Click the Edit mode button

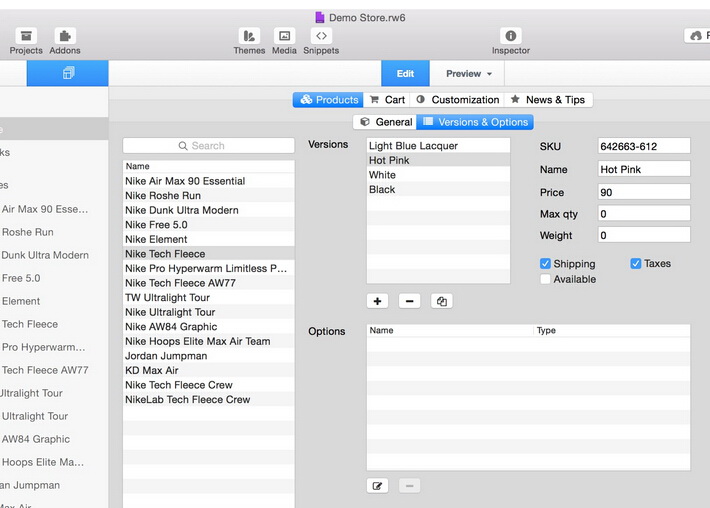click(x=405, y=73)
